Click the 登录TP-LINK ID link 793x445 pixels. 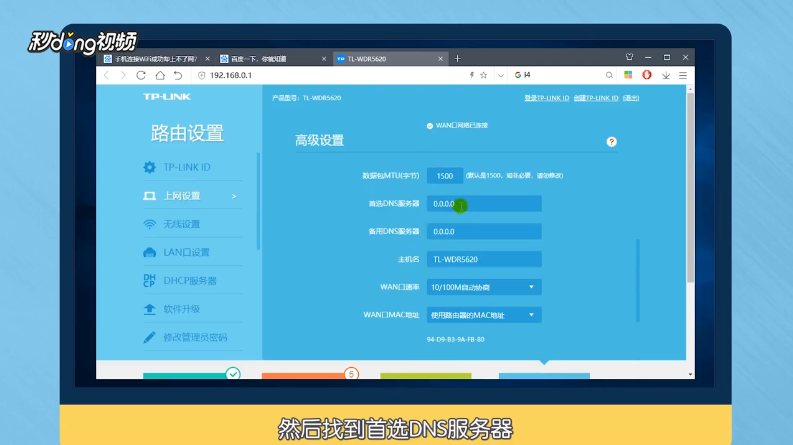547,98
